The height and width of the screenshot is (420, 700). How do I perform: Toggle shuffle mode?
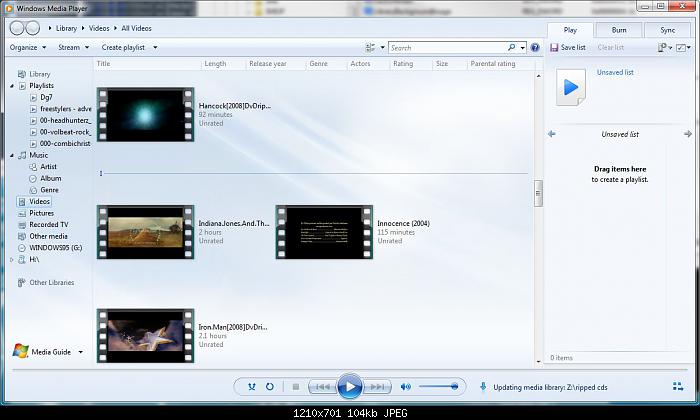[252, 387]
